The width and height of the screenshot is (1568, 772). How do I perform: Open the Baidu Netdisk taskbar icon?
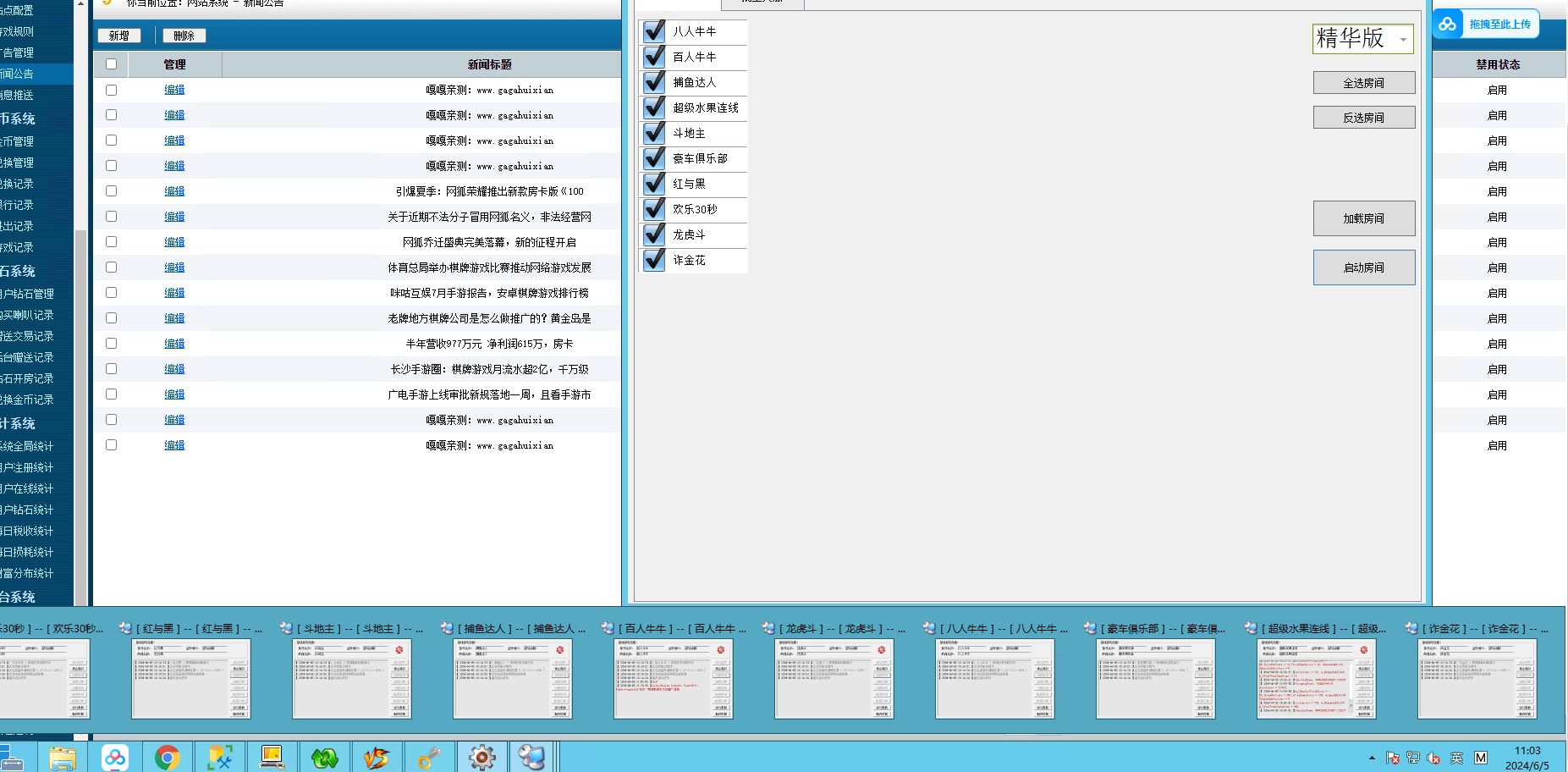click(115, 758)
